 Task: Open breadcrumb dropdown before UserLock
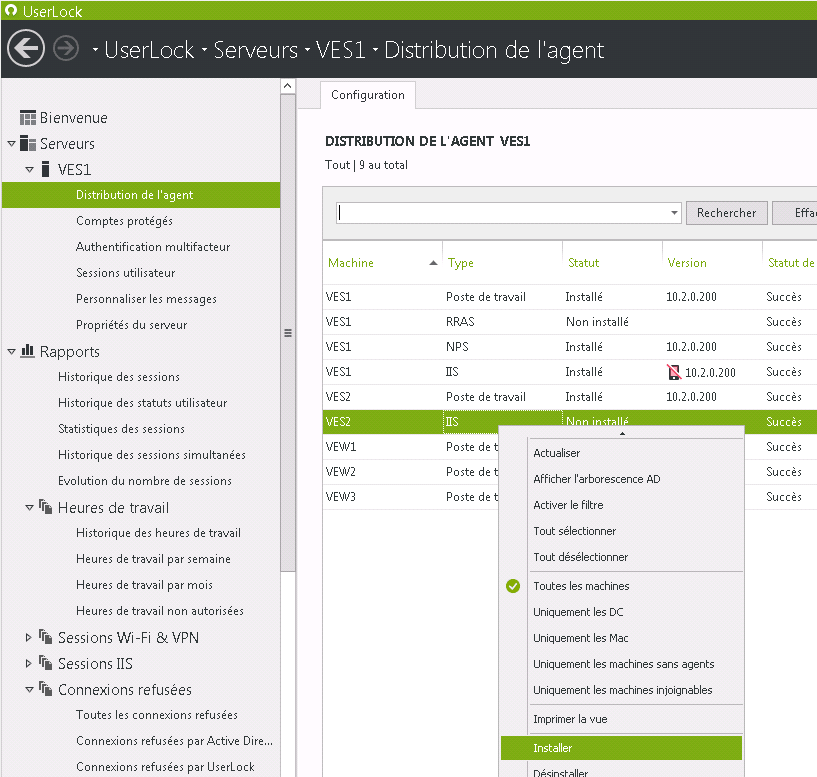click(x=95, y=50)
